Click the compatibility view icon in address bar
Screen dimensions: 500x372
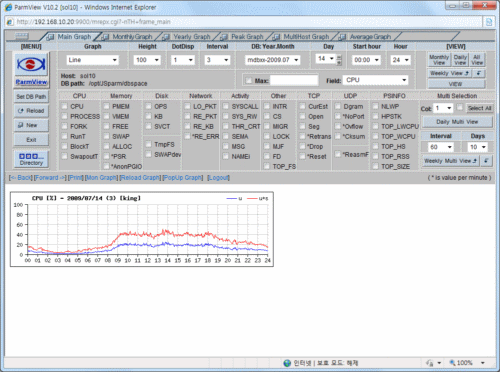[489, 22]
